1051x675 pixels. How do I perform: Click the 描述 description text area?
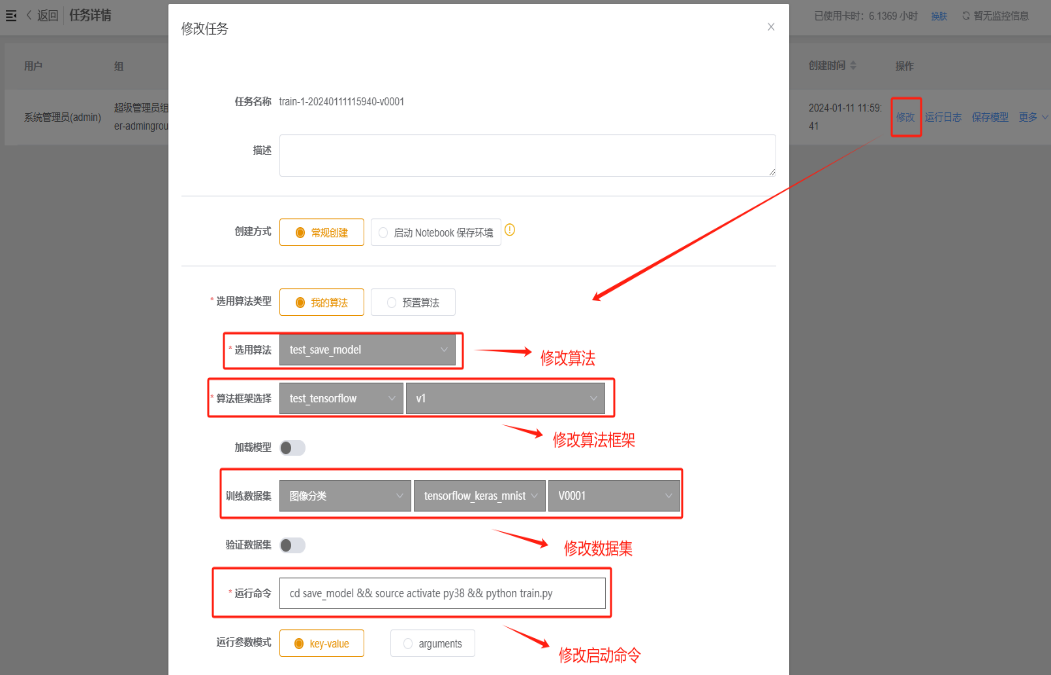527,155
